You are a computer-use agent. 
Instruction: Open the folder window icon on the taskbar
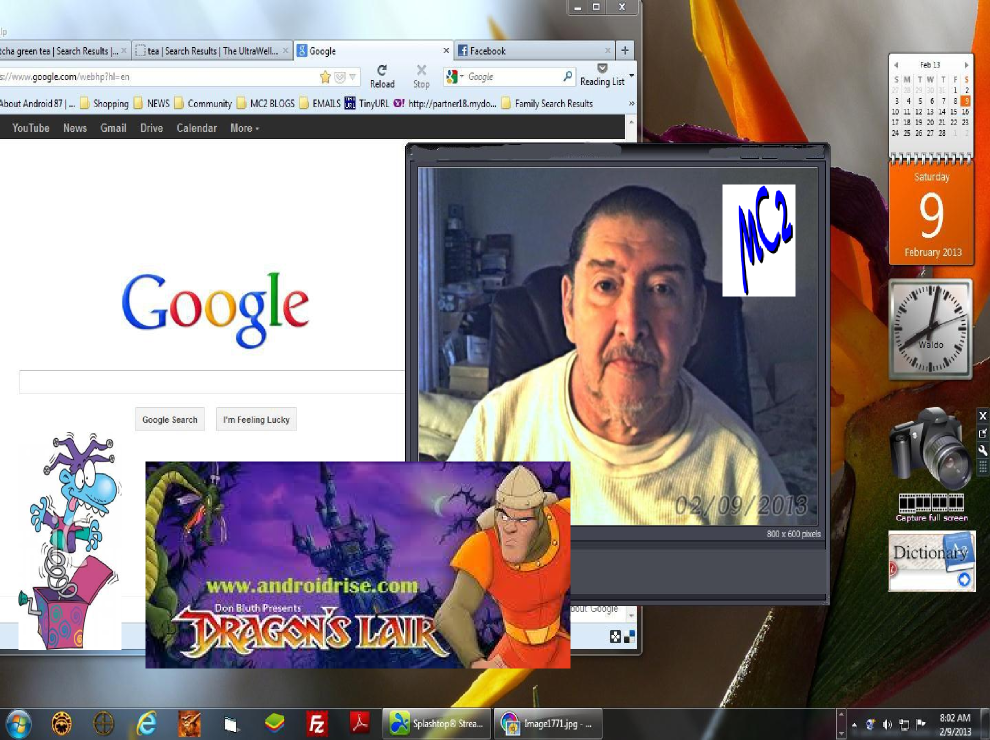point(231,724)
